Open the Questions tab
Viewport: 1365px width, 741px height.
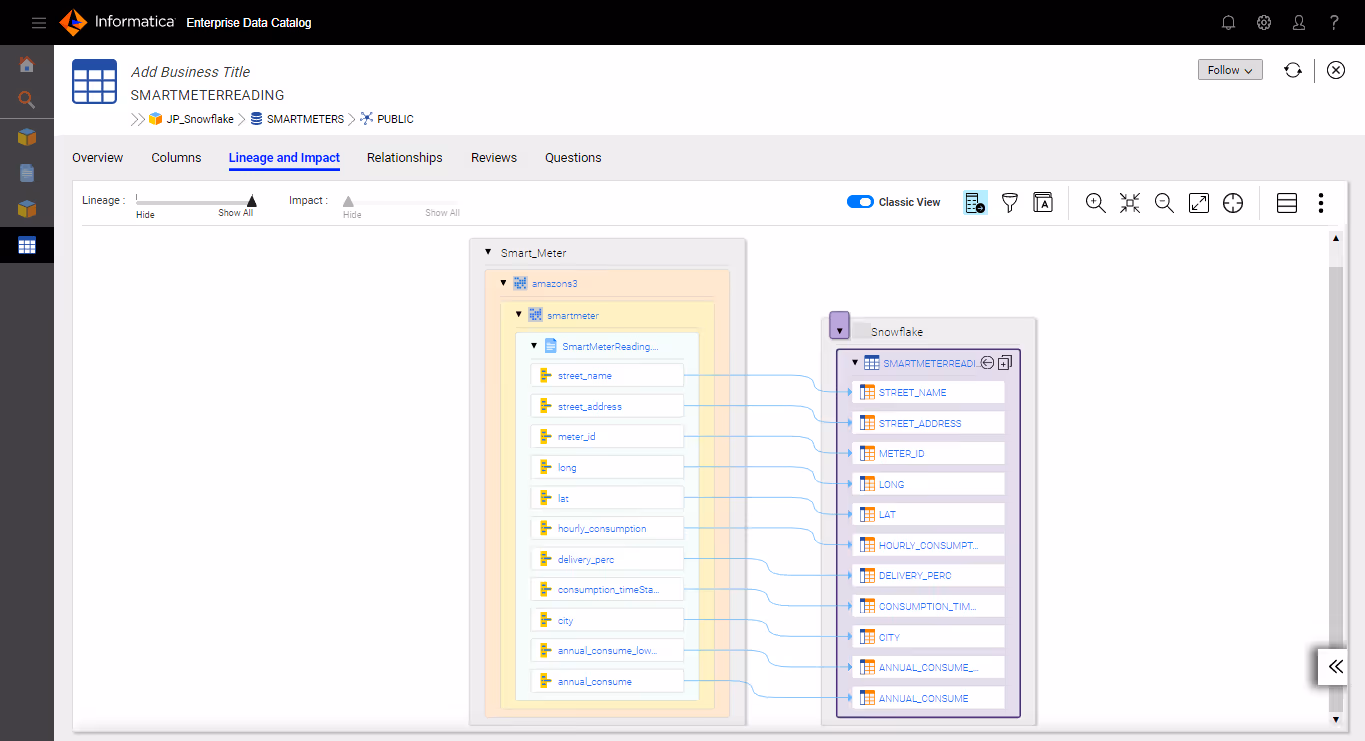coord(573,158)
